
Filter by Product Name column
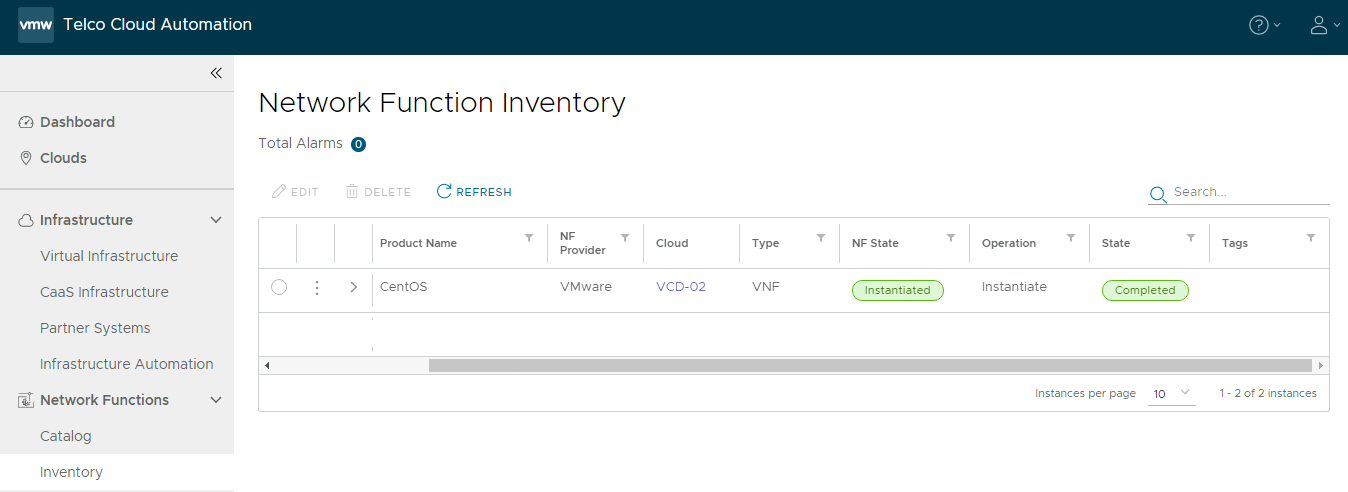click(529, 238)
